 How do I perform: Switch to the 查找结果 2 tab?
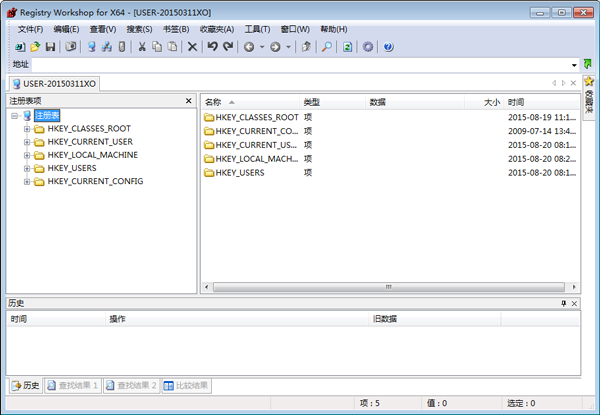coord(131,385)
